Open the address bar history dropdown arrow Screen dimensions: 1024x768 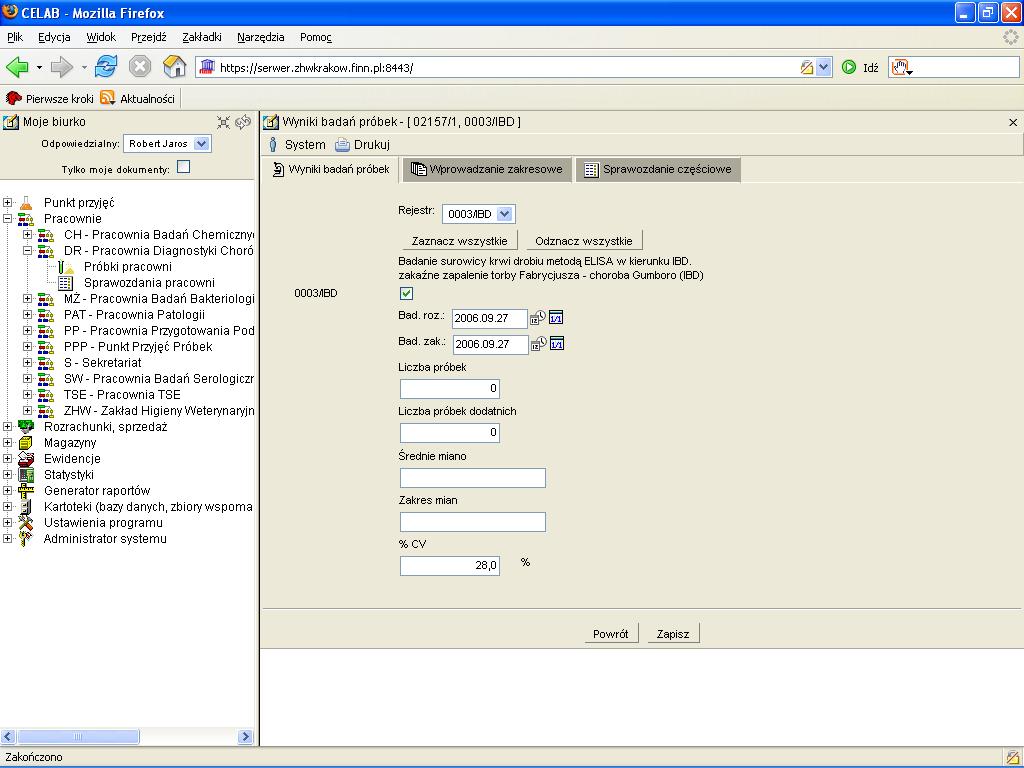pyautogui.click(x=823, y=67)
